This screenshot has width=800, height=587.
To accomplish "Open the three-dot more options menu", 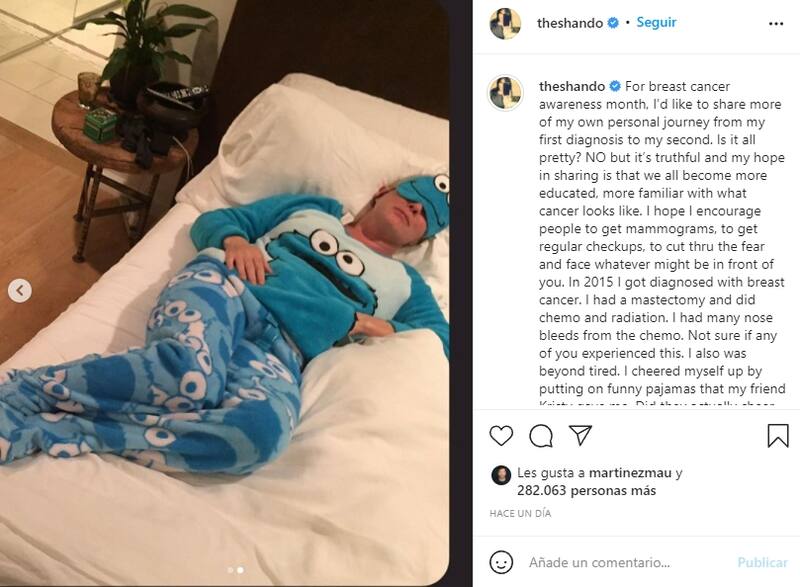I will 776,23.
